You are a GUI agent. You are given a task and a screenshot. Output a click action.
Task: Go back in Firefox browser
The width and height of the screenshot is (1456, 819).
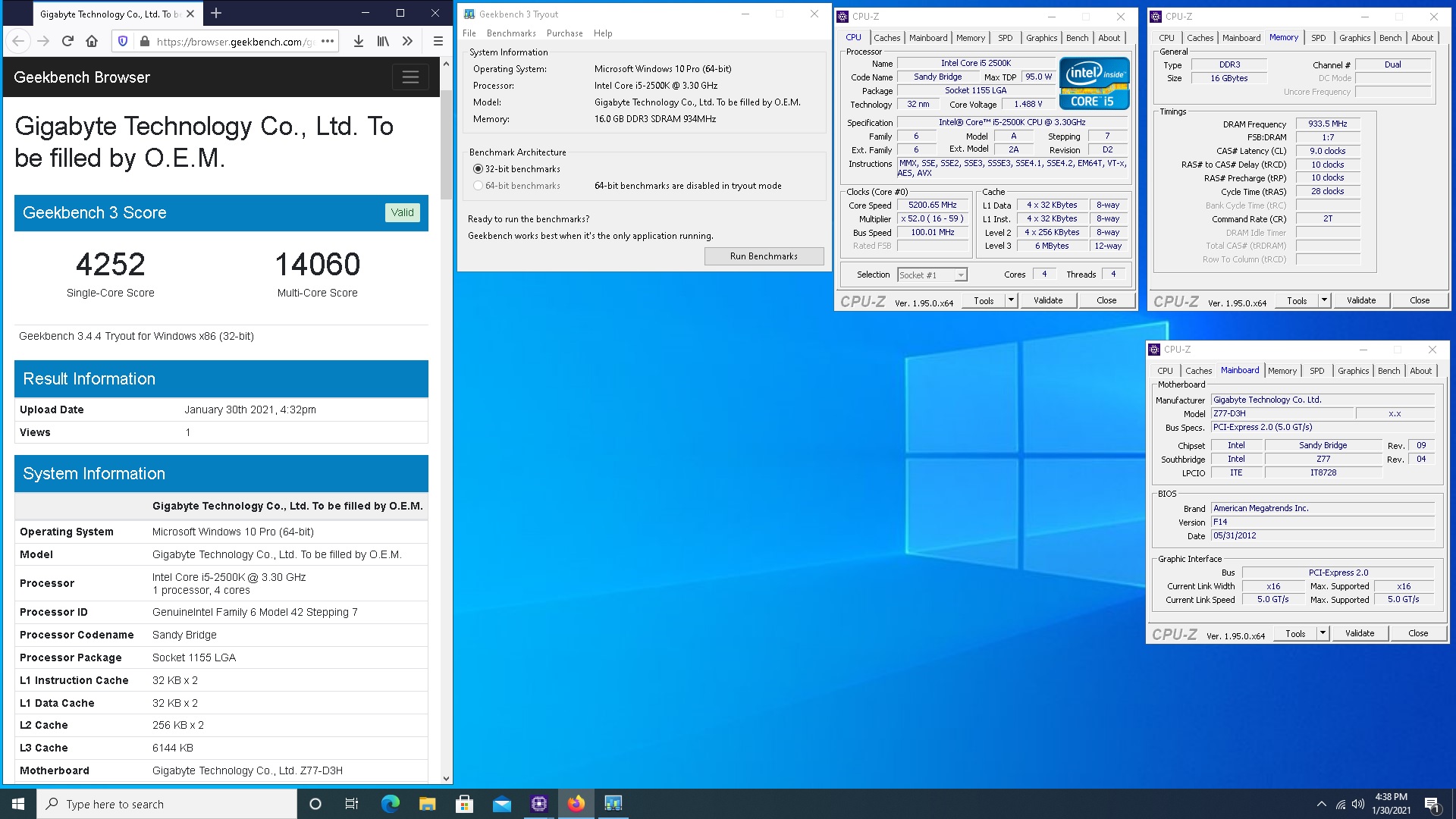coord(19,41)
